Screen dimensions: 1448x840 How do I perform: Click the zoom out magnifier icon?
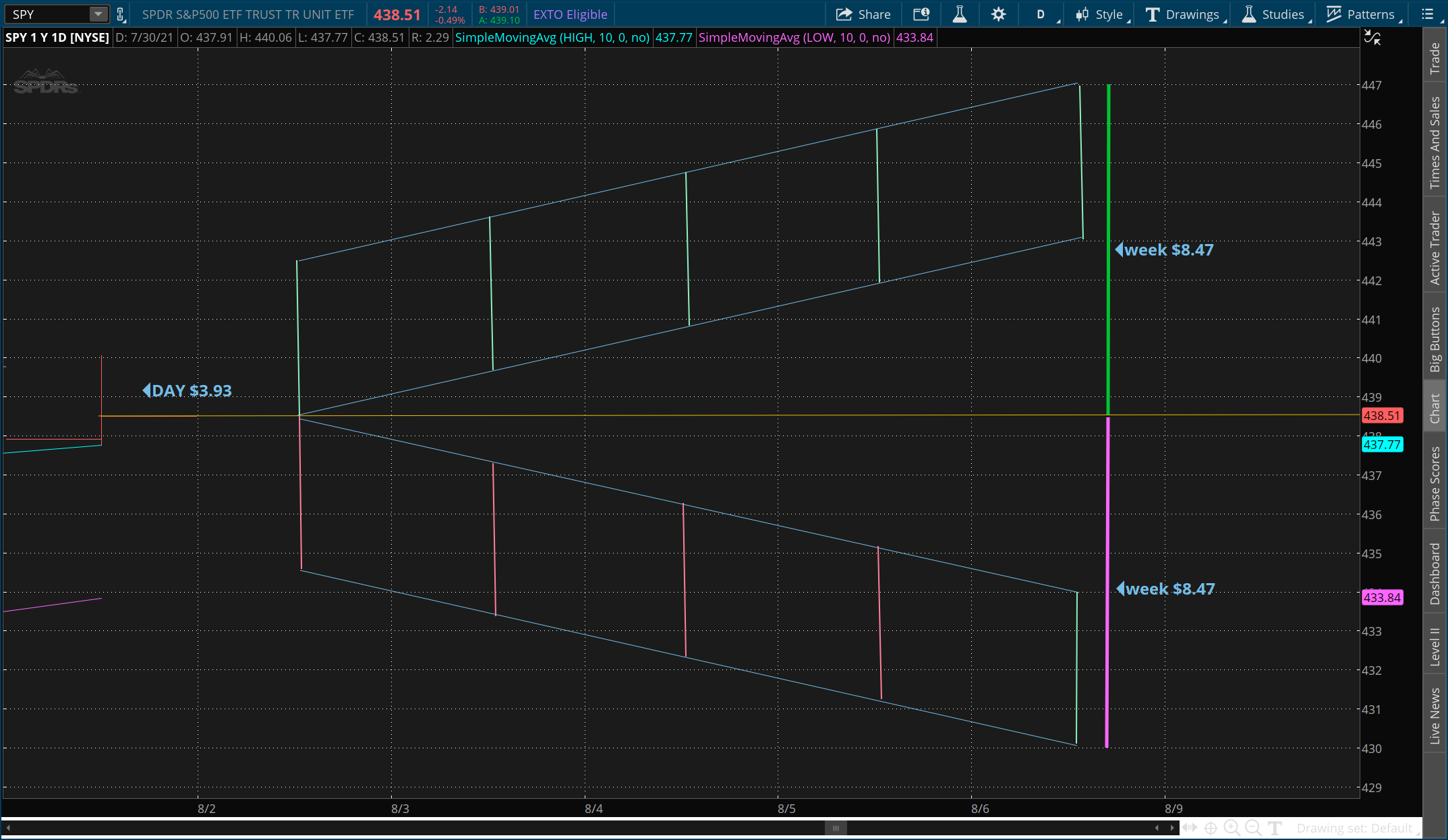[x=1253, y=828]
